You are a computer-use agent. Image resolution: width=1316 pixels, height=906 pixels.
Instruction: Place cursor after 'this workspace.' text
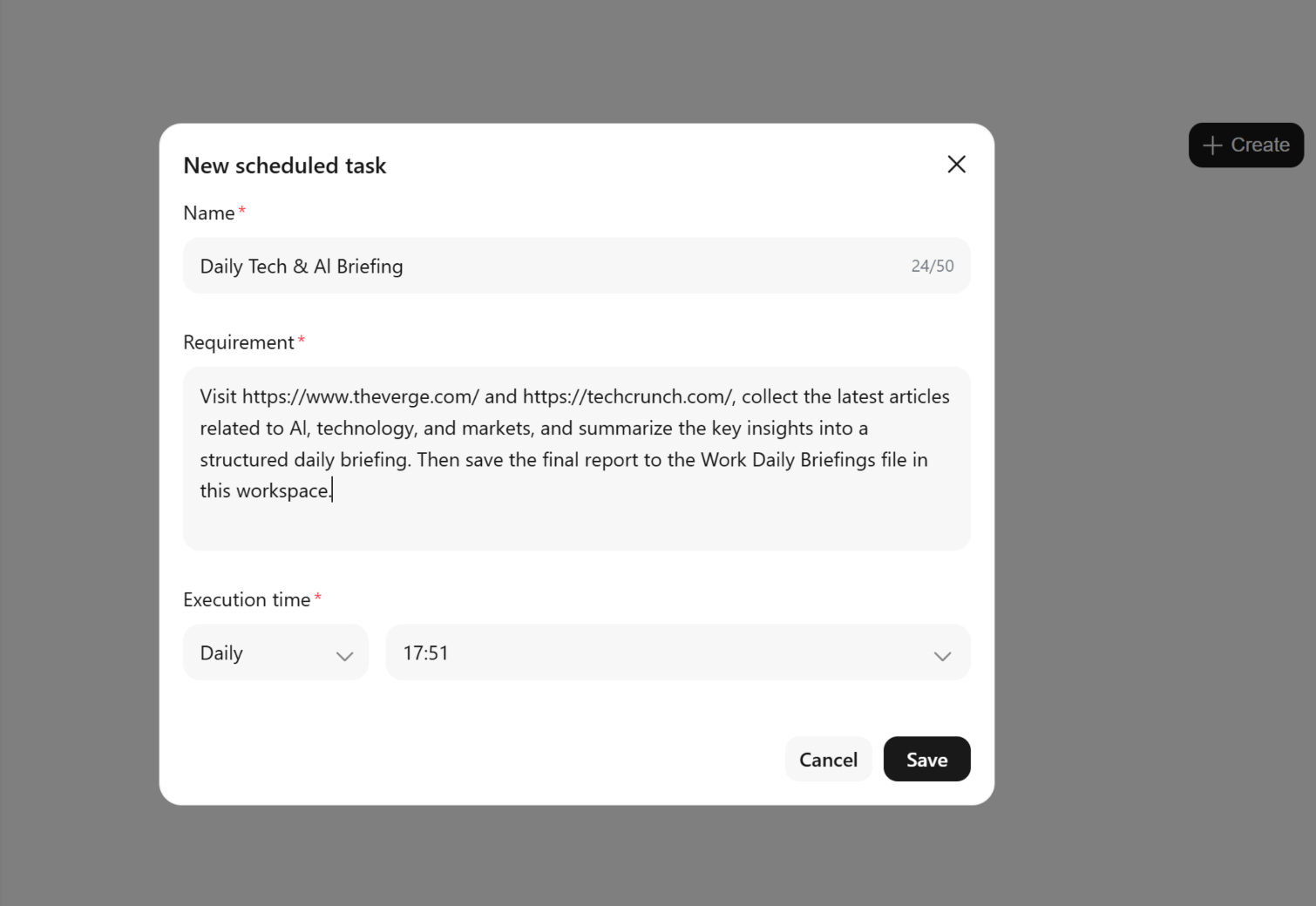click(x=333, y=491)
